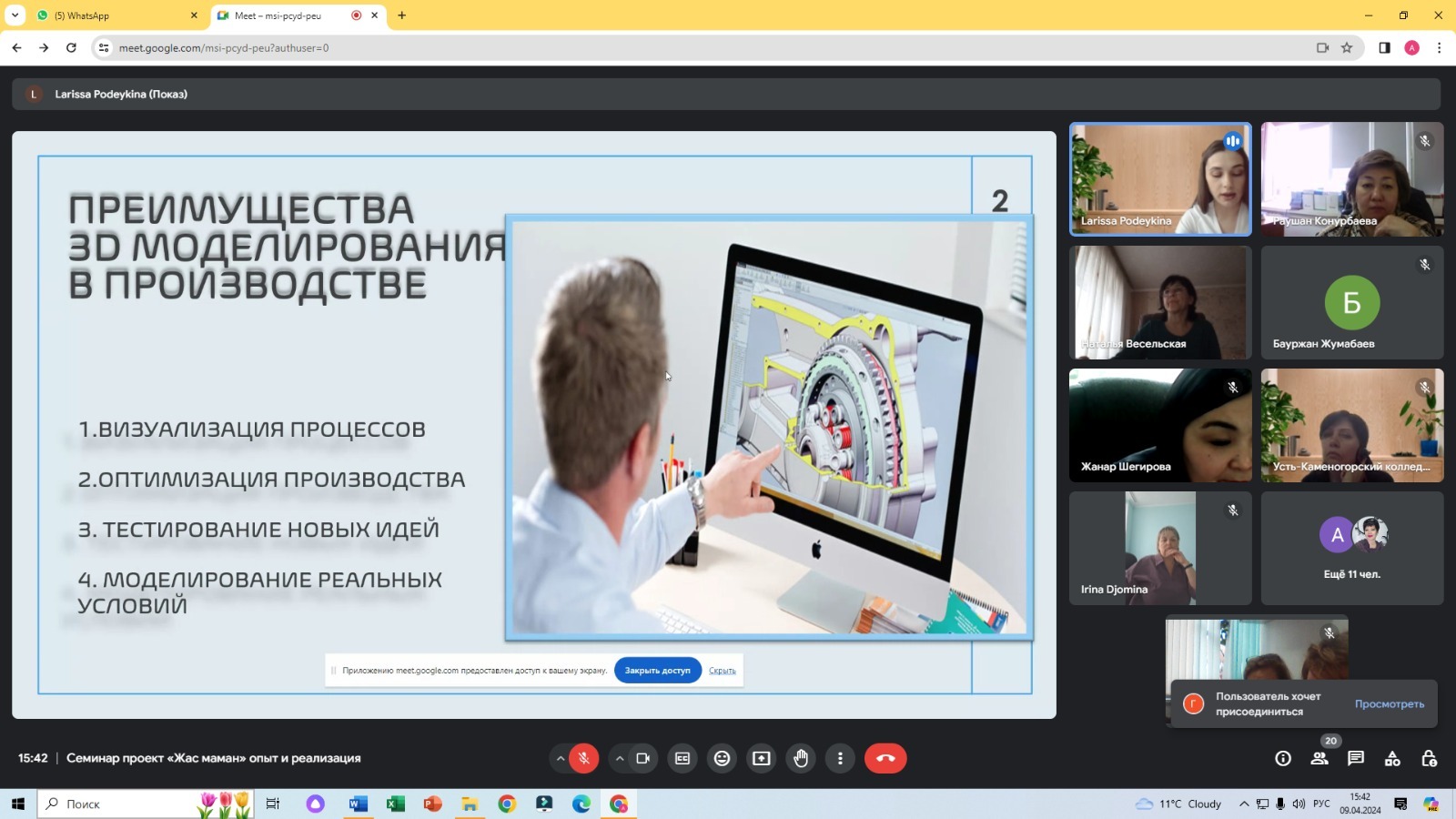The image size is (1456, 819).
Task: Hang up with the red end call button
Action: pos(885,757)
